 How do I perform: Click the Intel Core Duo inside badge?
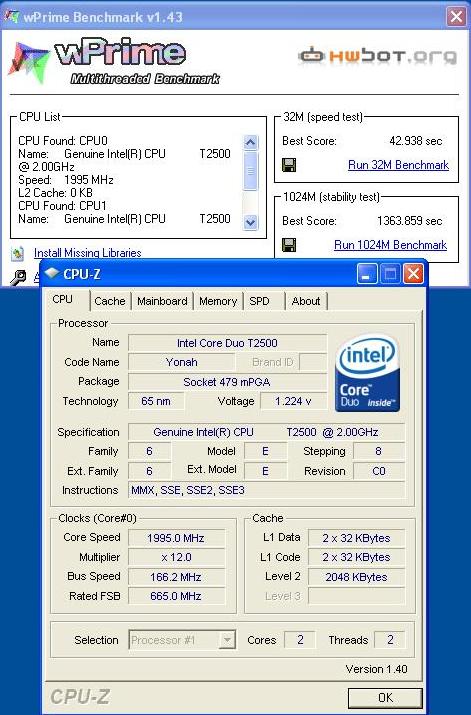click(367, 373)
